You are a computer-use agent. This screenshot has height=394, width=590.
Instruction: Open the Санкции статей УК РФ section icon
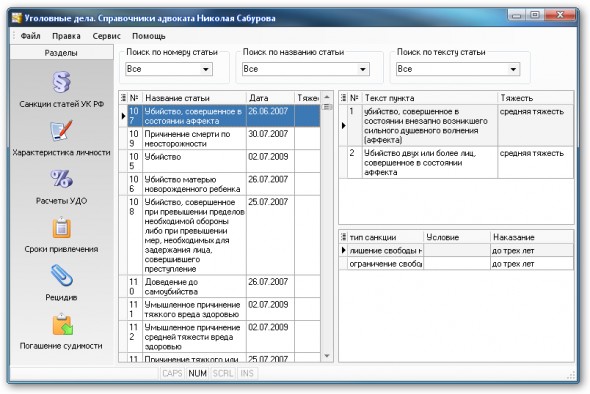(x=61, y=82)
